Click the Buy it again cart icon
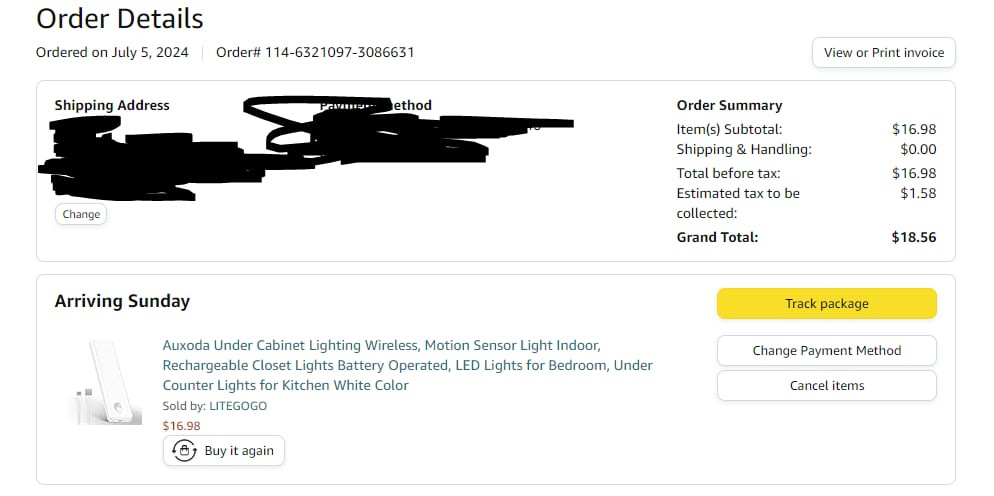Viewport: 994px width, 496px height. pyautogui.click(x=184, y=451)
